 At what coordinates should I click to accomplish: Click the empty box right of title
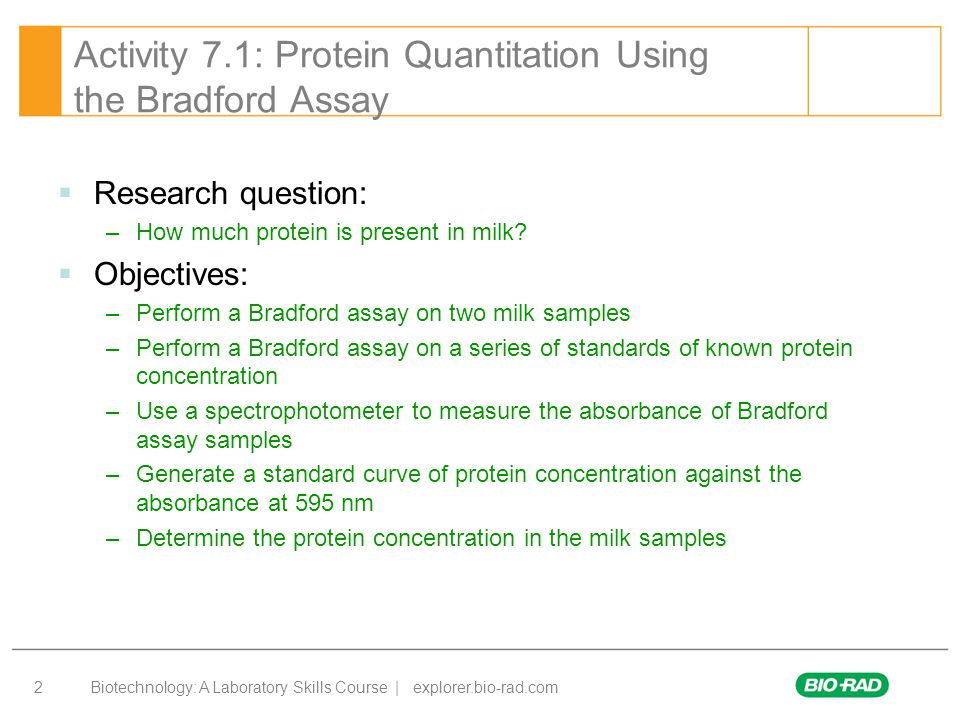coord(874,71)
